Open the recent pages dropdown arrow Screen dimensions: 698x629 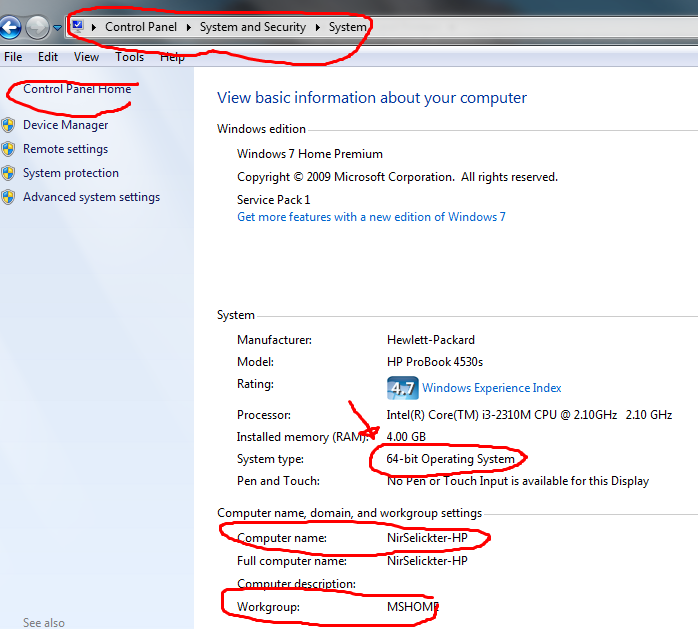coord(57,28)
